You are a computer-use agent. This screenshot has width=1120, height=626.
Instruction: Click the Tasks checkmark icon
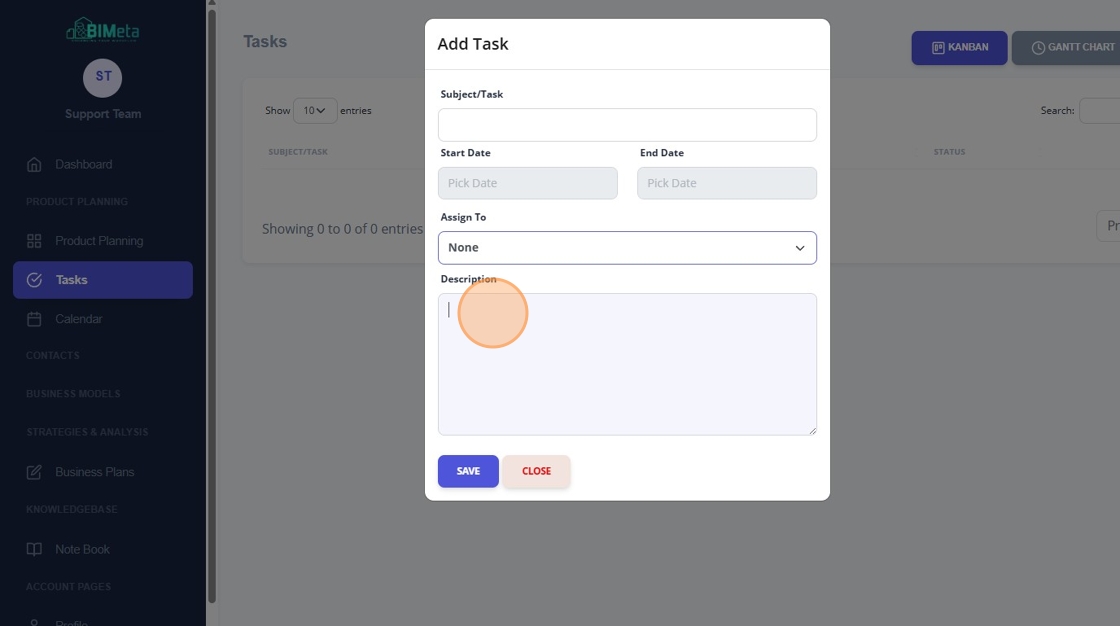(34, 280)
